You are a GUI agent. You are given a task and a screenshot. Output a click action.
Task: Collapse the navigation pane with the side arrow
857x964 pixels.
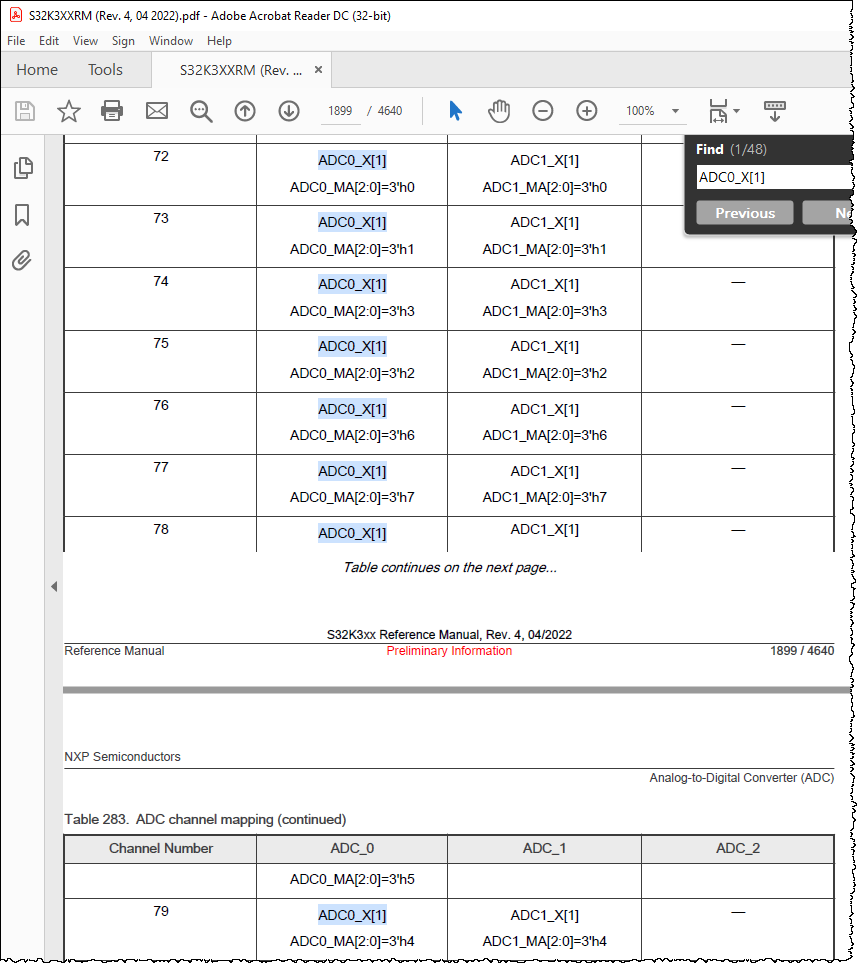click(x=54, y=586)
